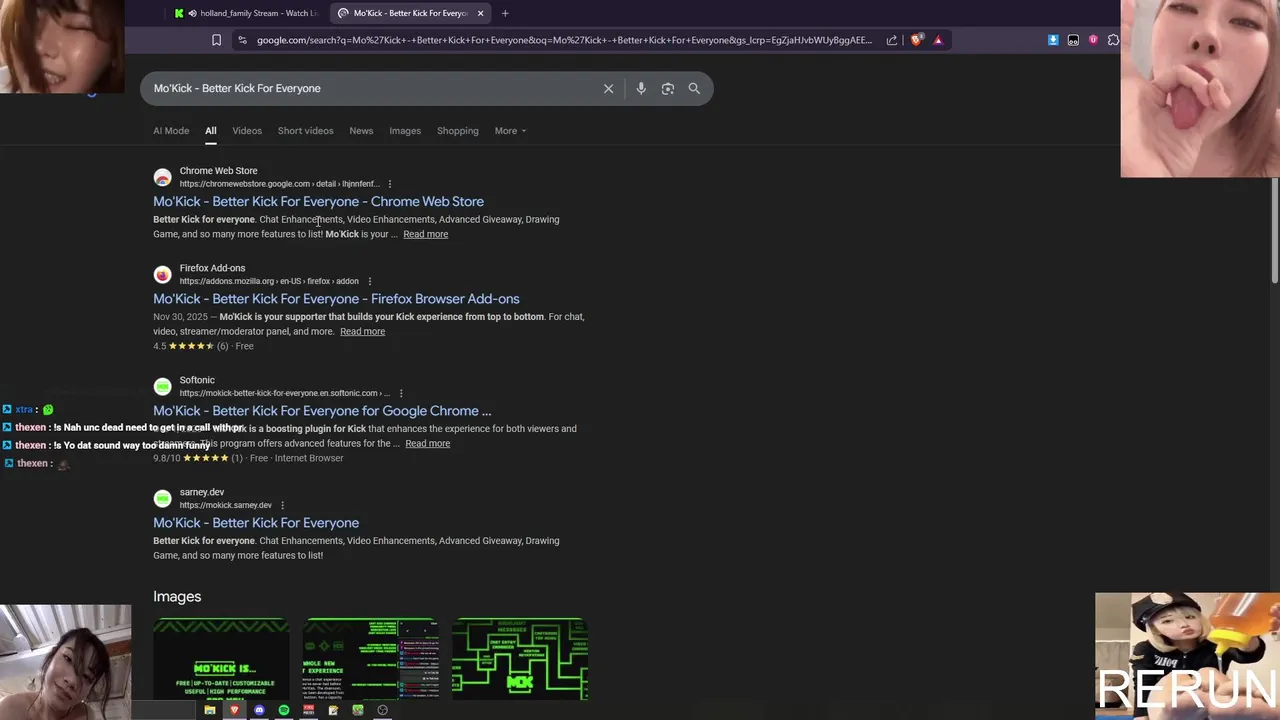Switch to holland_family Stream tab

click(x=246, y=13)
